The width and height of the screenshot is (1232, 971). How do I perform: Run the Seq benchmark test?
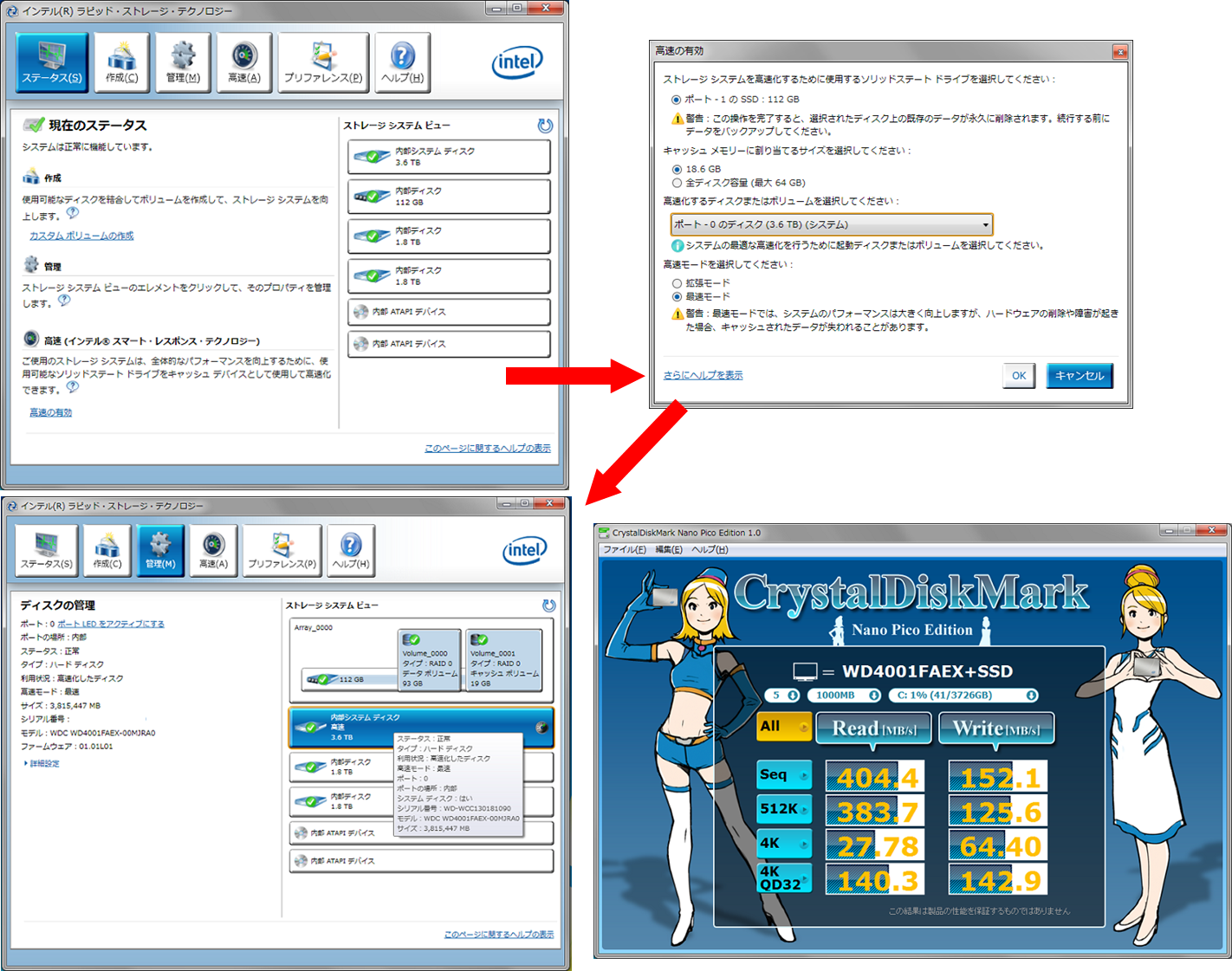[x=784, y=775]
